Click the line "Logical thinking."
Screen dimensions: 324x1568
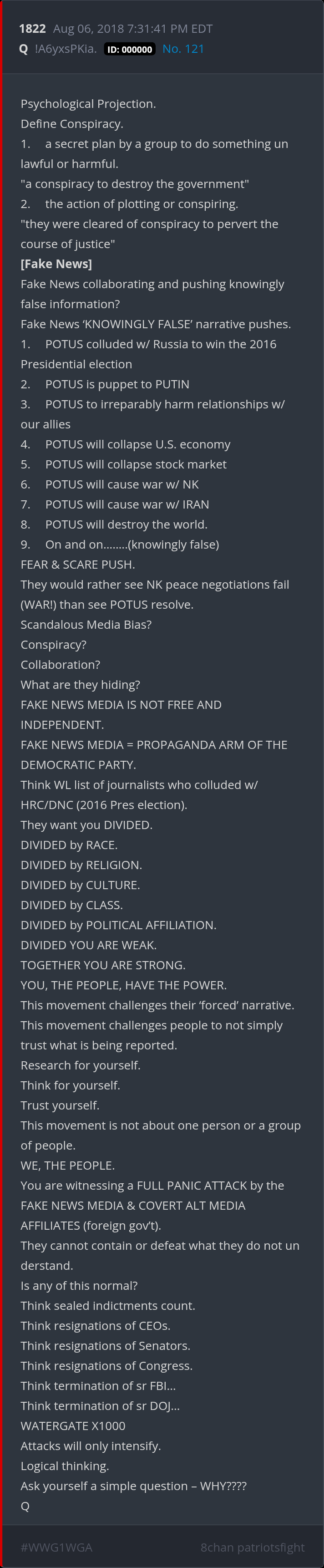pos(65,1466)
